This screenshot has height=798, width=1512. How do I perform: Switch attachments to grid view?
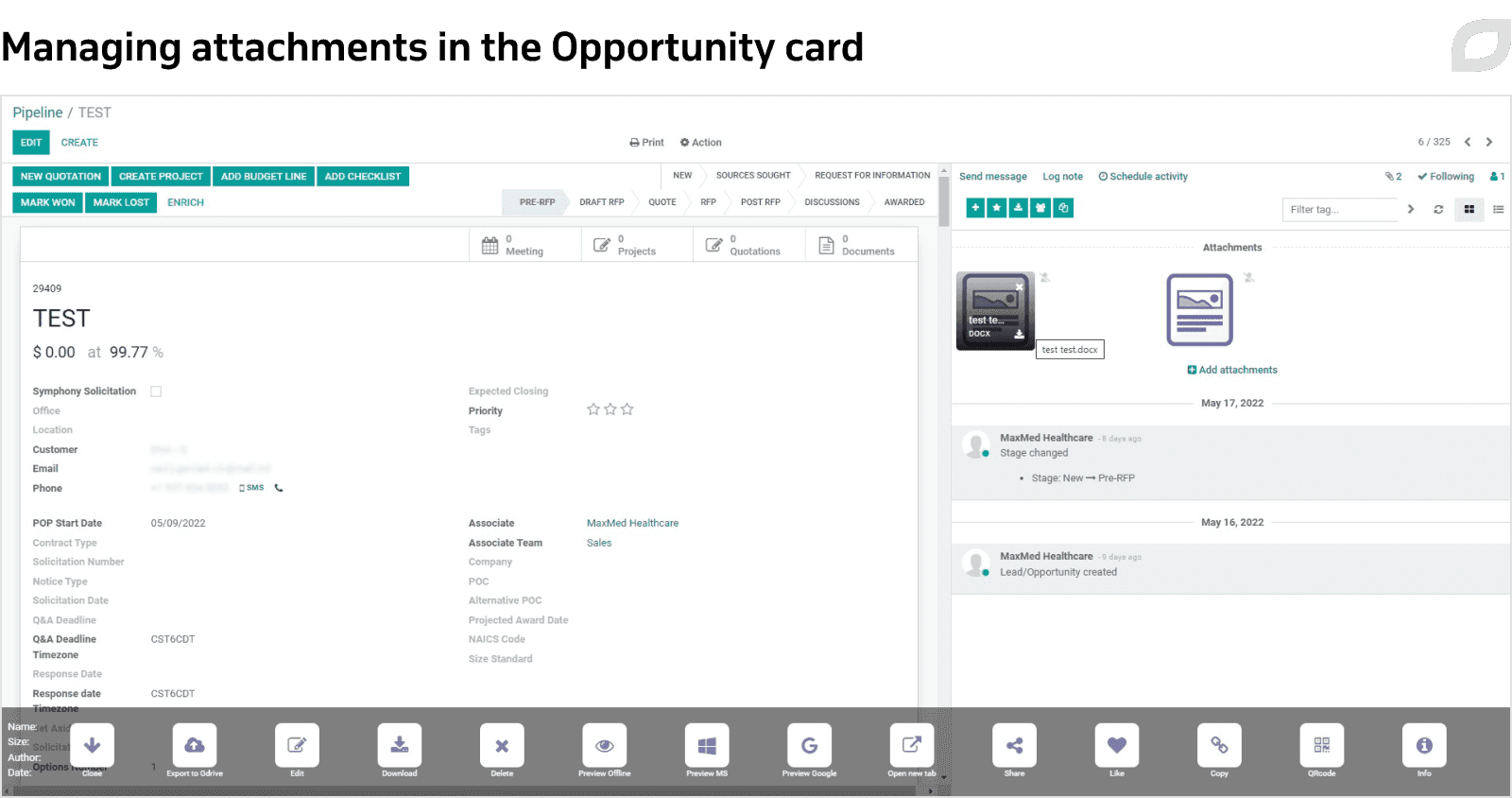[1469, 210]
